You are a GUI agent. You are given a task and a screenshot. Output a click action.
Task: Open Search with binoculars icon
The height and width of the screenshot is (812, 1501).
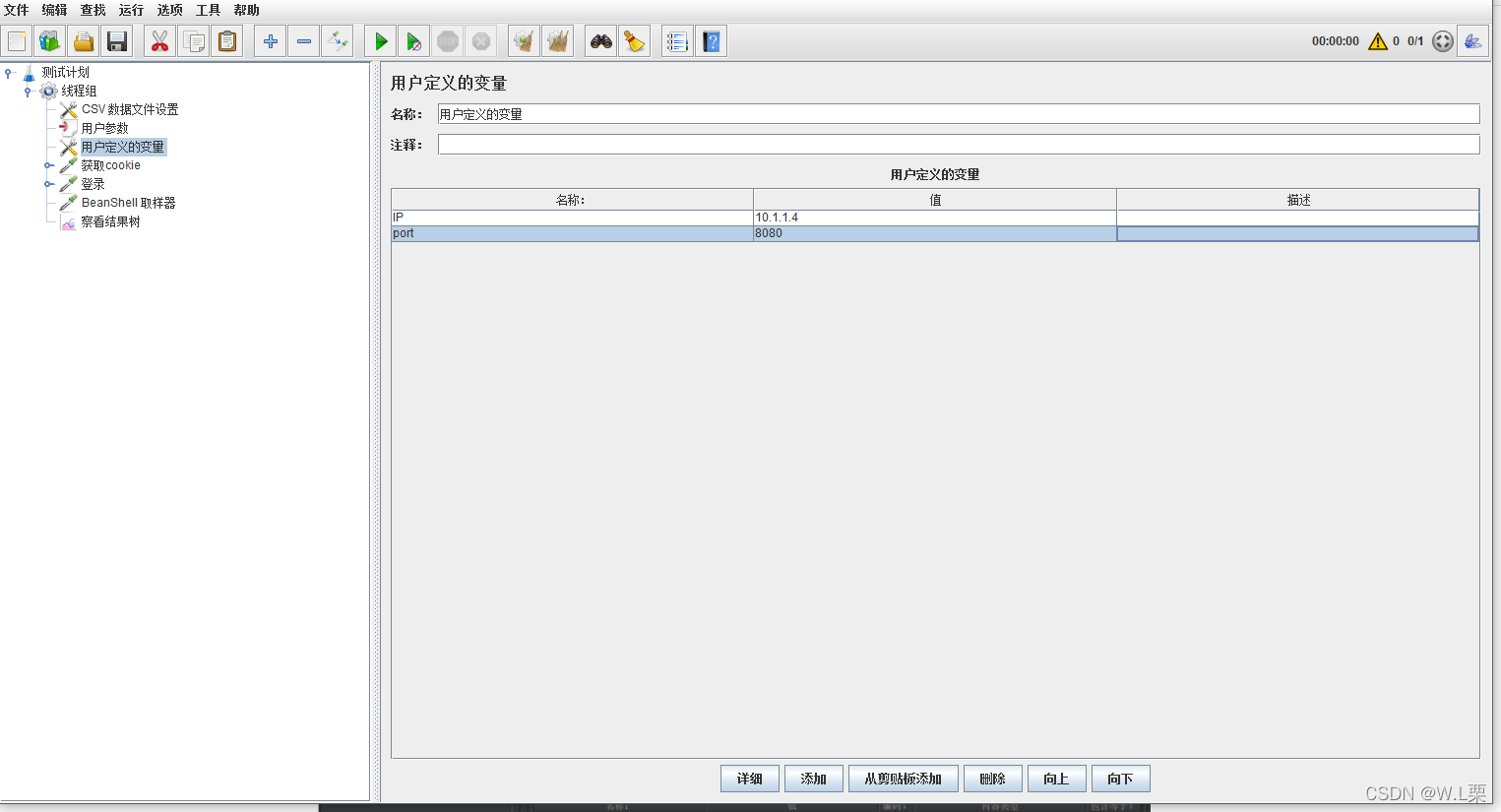[601, 41]
